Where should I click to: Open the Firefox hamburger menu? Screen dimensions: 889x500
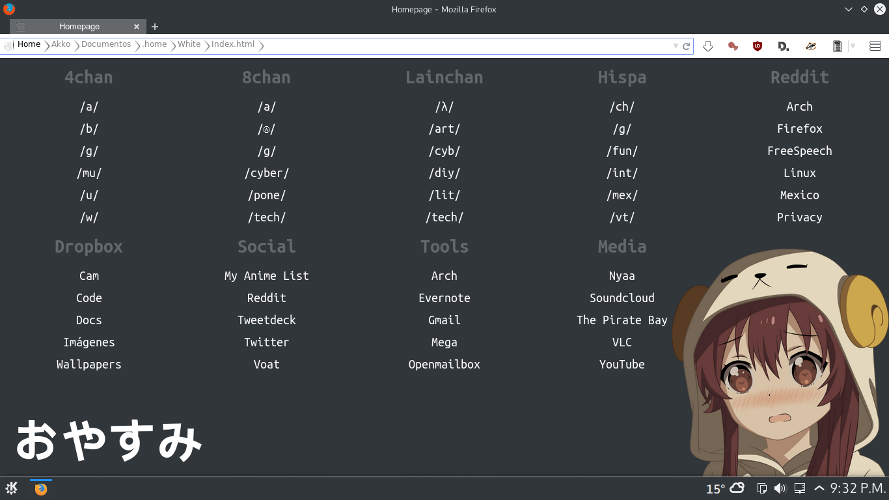(x=875, y=46)
